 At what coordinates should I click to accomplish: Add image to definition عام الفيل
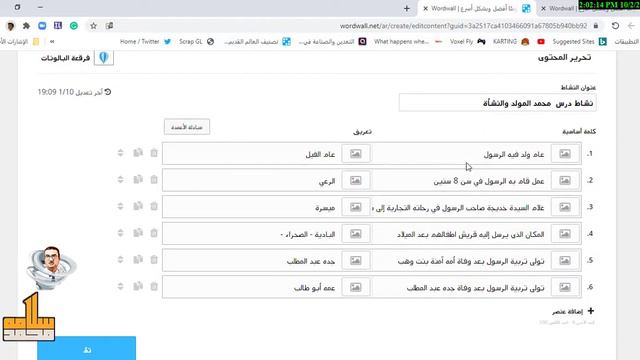[356, 153]
